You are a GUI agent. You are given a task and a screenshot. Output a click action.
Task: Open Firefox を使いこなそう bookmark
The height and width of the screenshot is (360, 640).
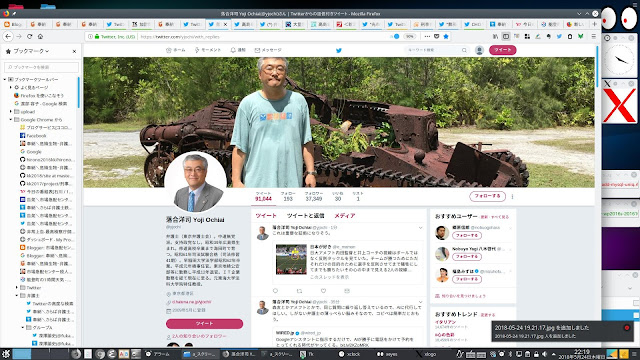[39, 96]
